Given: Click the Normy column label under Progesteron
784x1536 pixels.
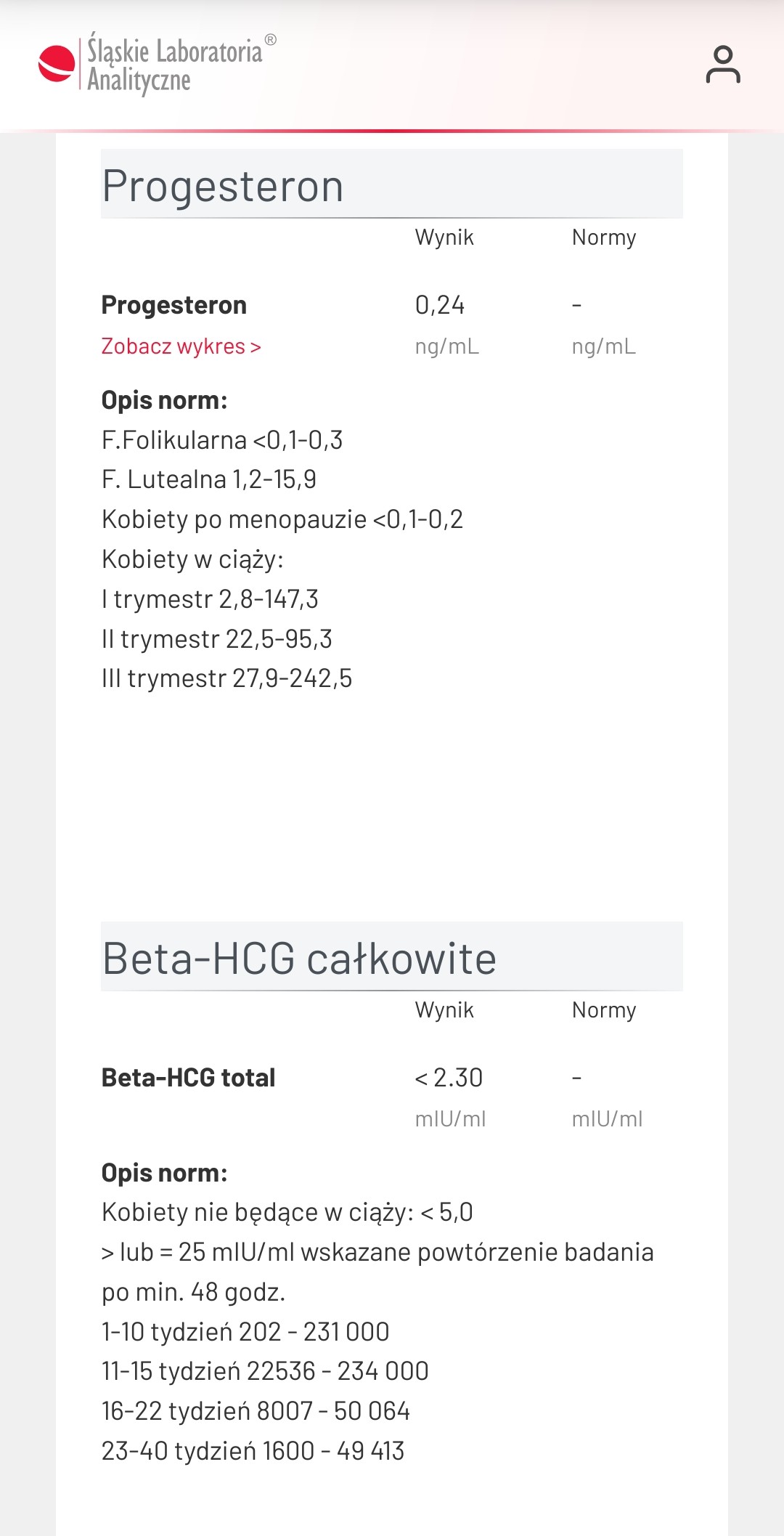Looking at the screenshot, I should pos(604,237).
